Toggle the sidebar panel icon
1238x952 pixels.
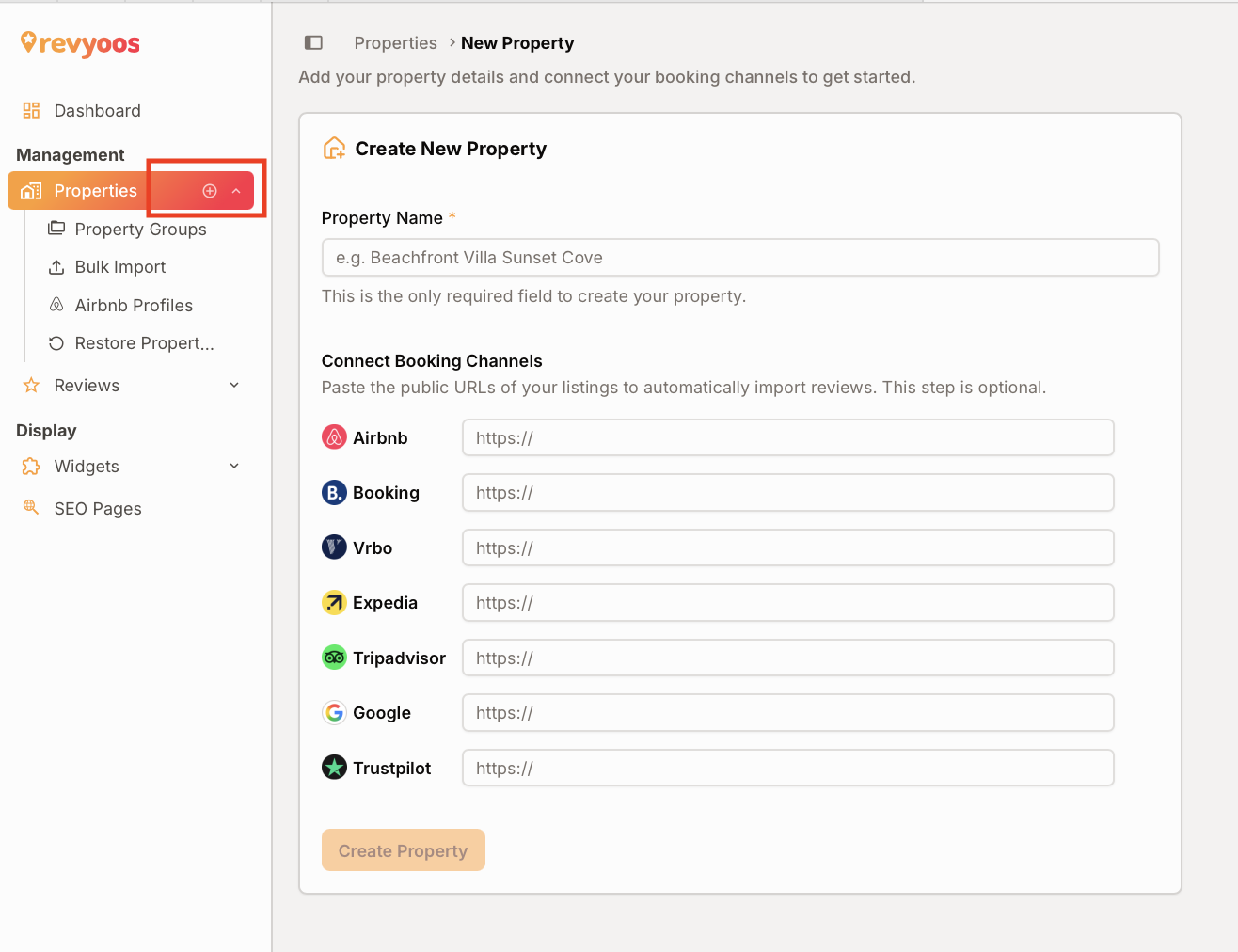click(x=313, y=42)
